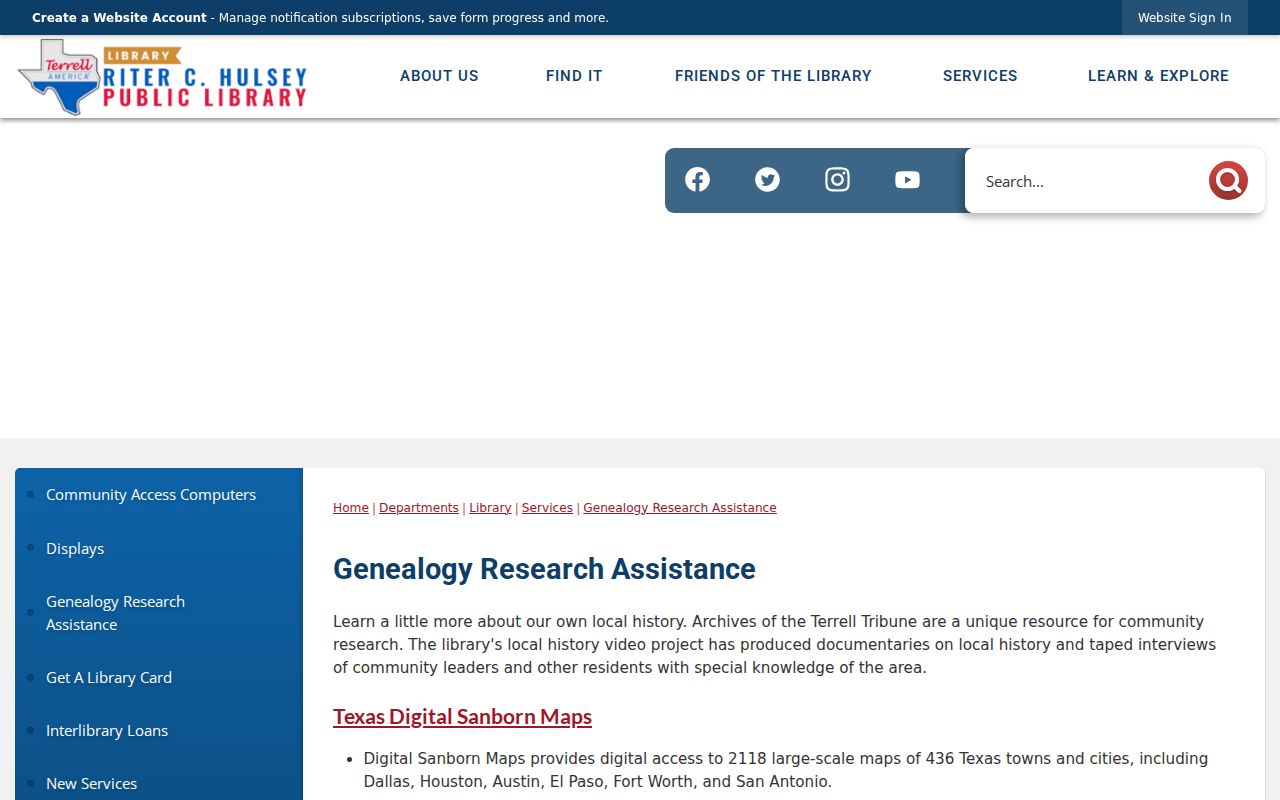Viewport: 1280px width, 800px height.
Task: Open the library's Facebook page icon
Action: [x=697, y=180]
